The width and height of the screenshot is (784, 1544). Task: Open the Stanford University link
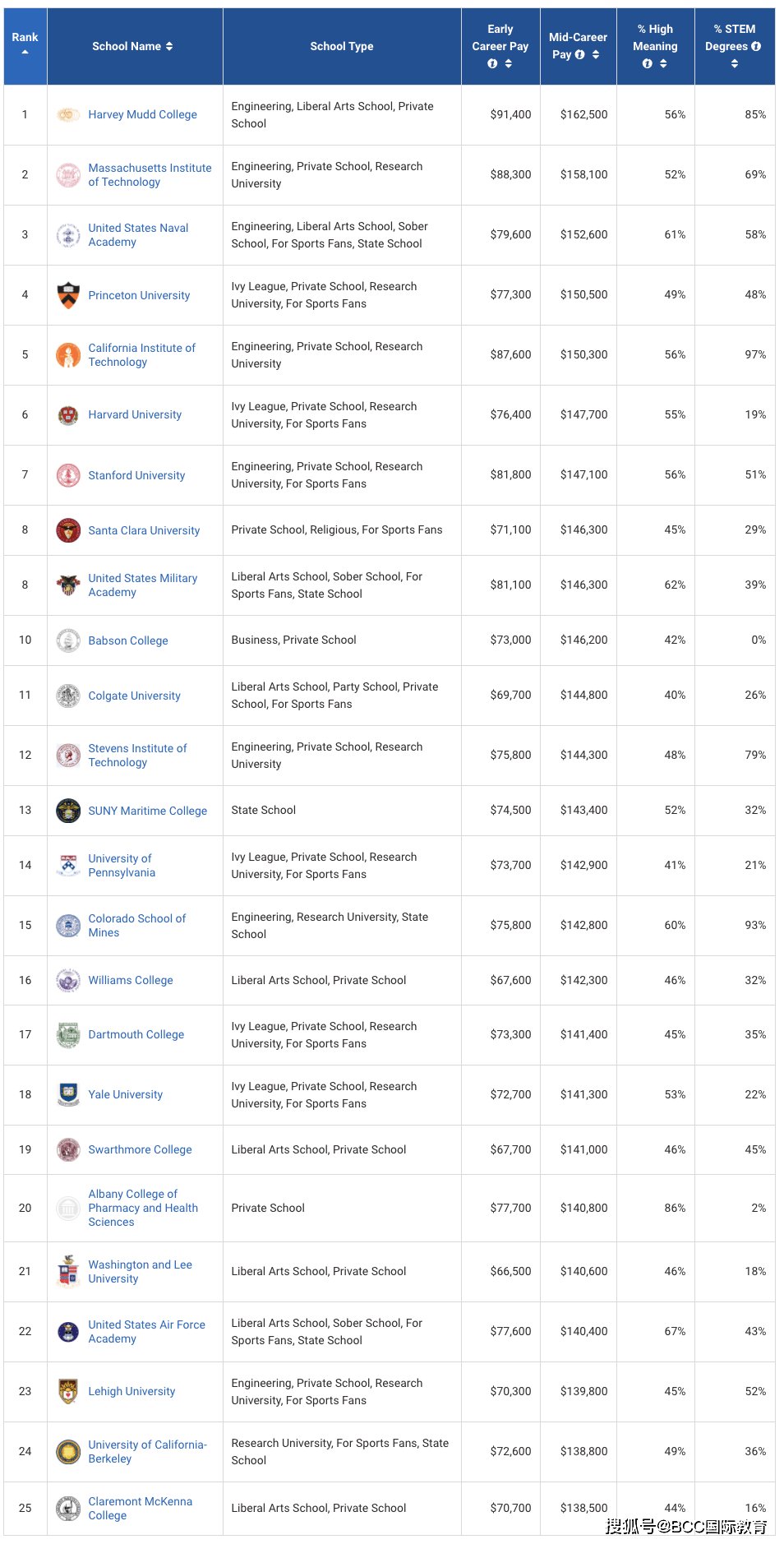[136, 475]
